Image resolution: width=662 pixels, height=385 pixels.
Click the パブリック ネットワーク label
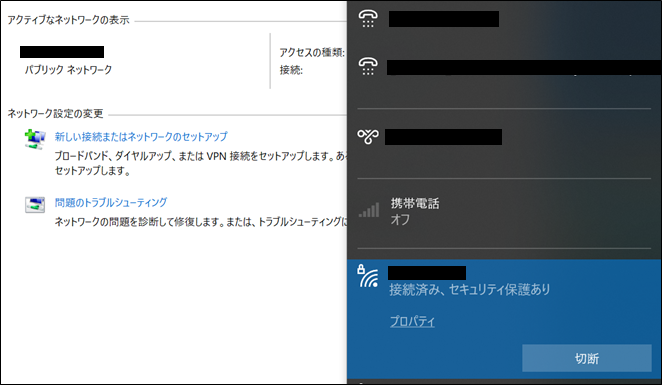(68, 70)
